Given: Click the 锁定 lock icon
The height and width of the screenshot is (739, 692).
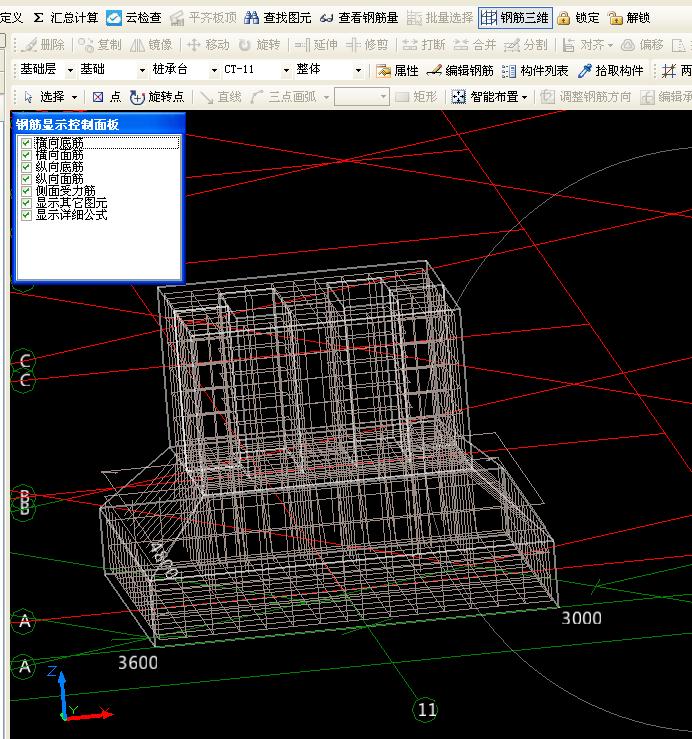Looking at the screenshot, I should 563,18.
